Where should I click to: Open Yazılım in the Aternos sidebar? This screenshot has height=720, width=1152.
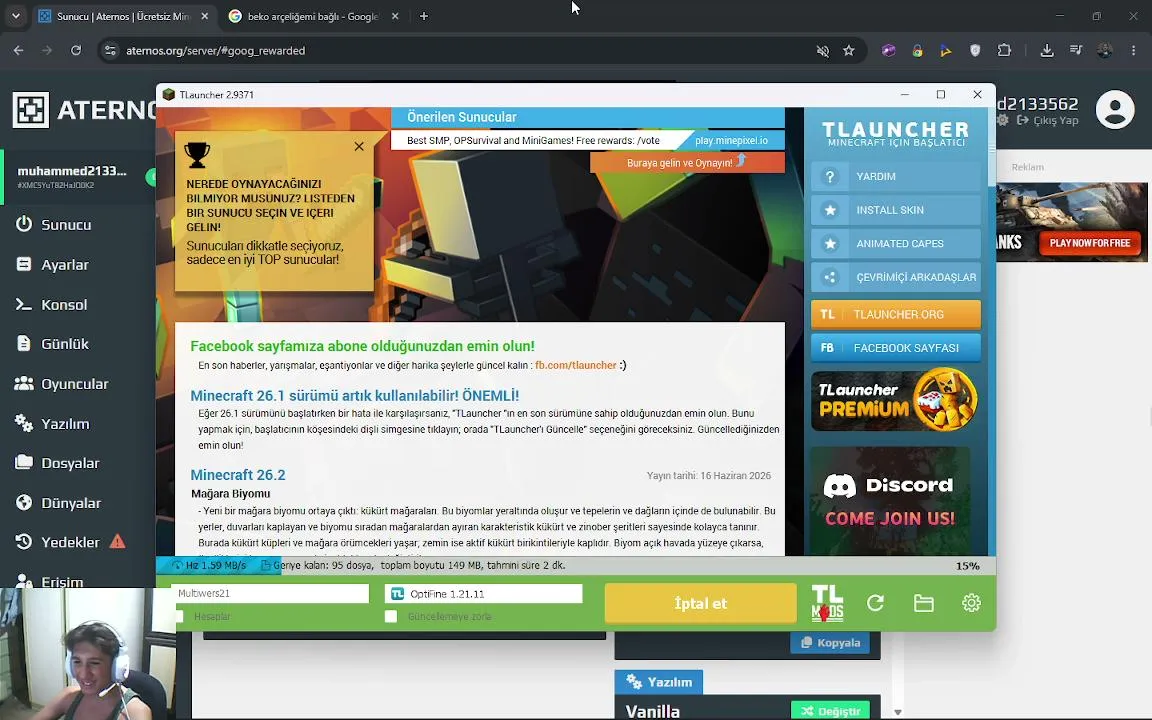coord(65,423)
